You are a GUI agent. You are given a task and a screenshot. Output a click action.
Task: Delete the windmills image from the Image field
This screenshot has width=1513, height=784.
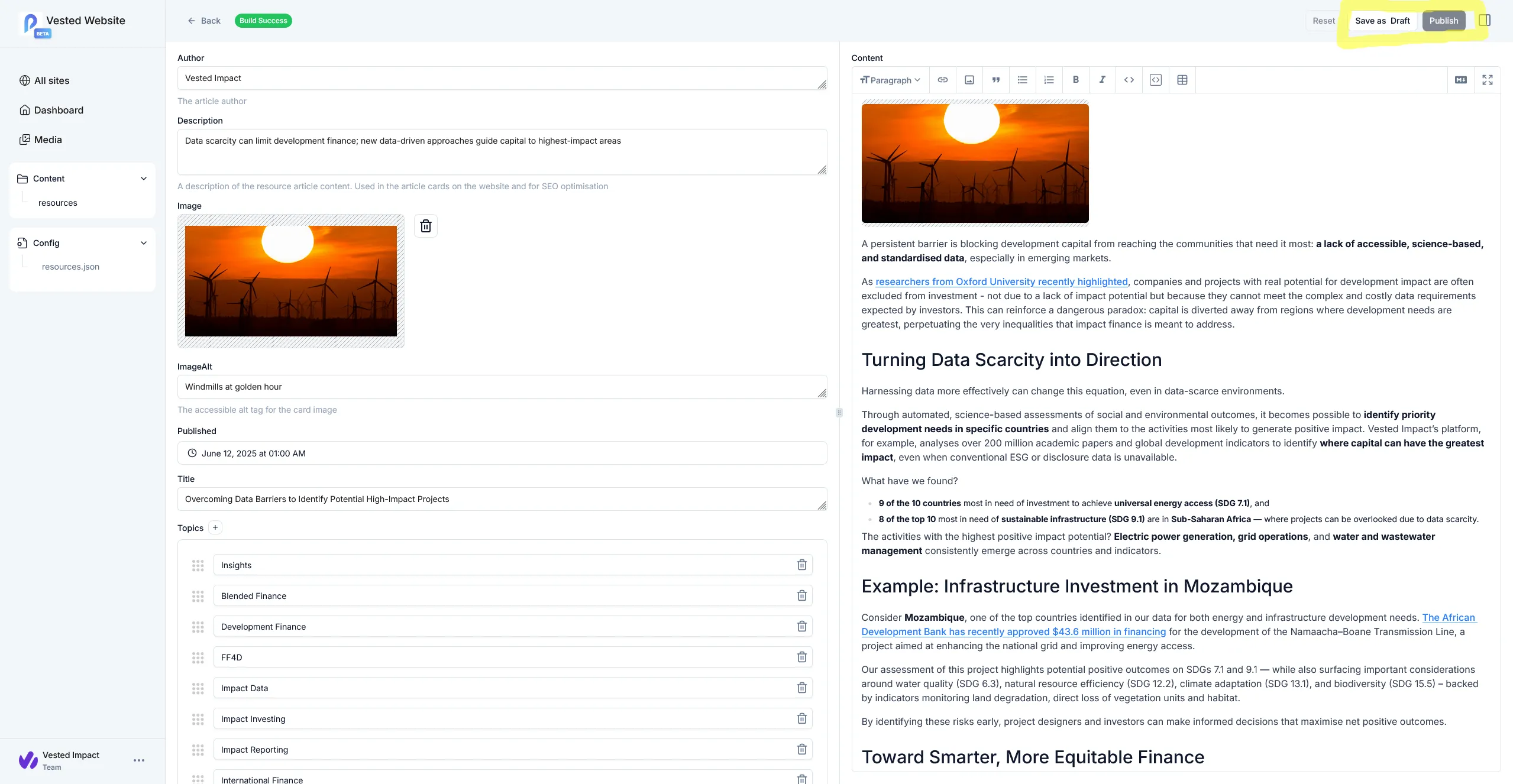click(x=425, y=225)
